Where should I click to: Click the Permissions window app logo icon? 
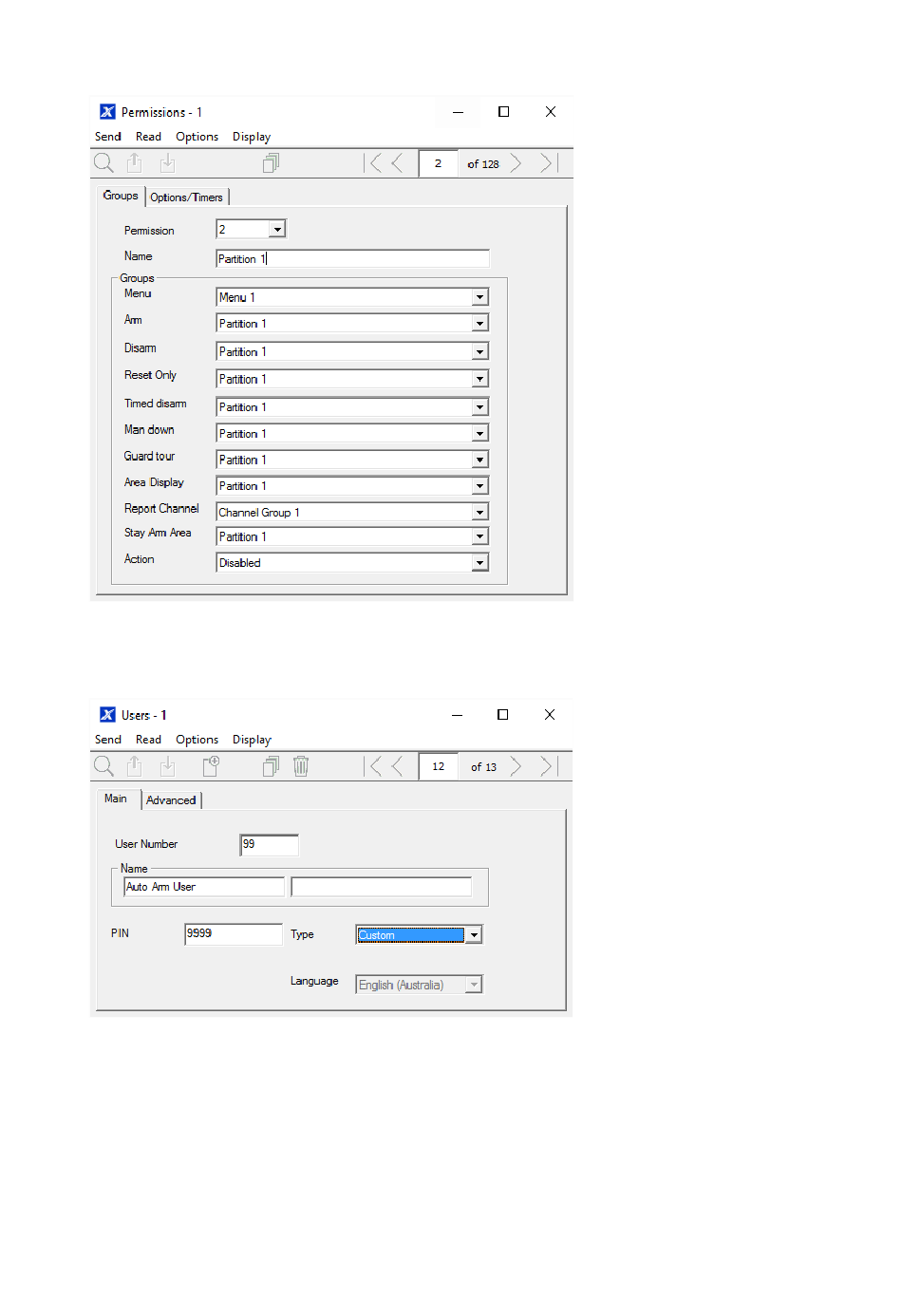click(107, 112)
